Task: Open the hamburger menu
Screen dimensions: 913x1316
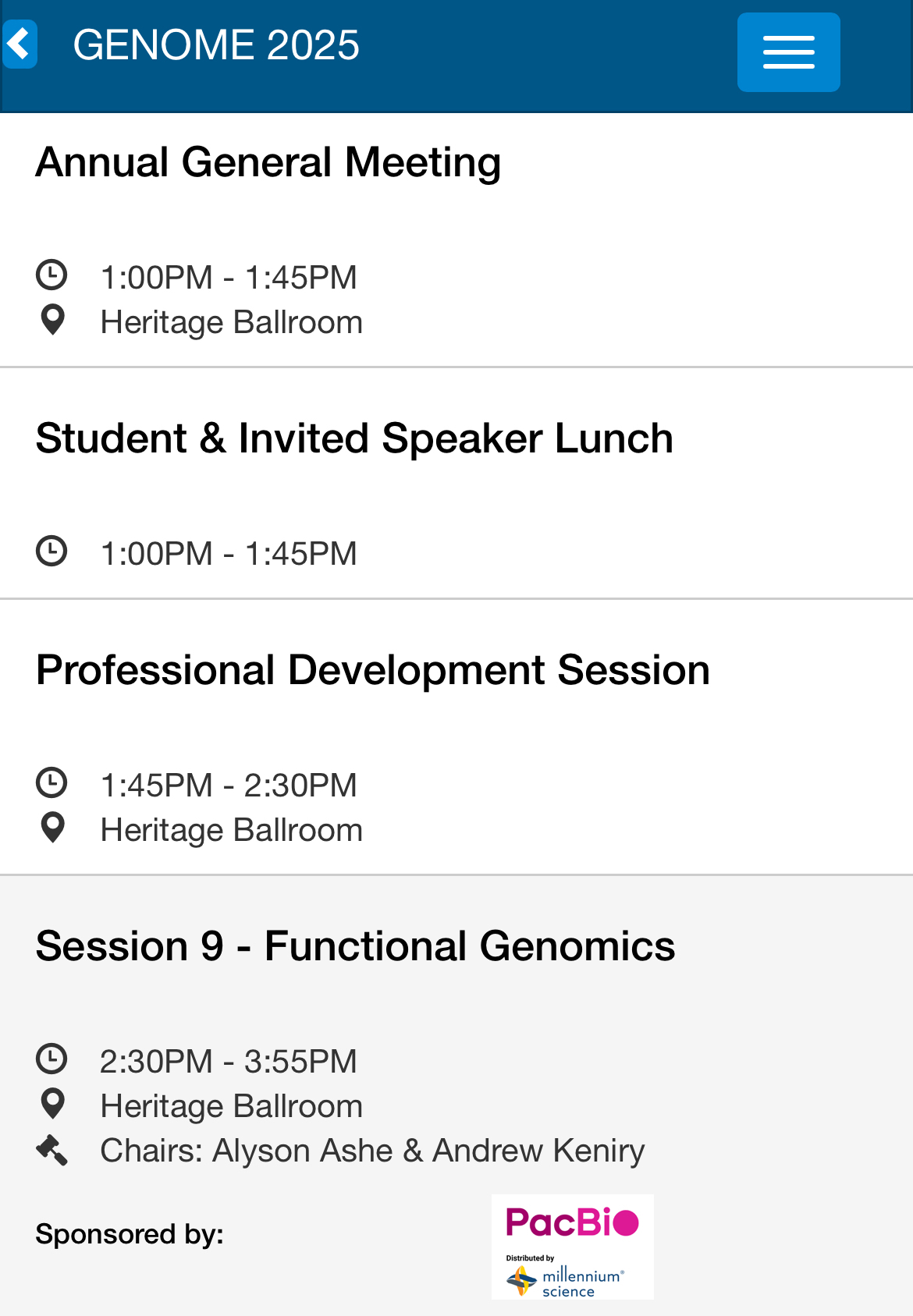Action: 788,52
